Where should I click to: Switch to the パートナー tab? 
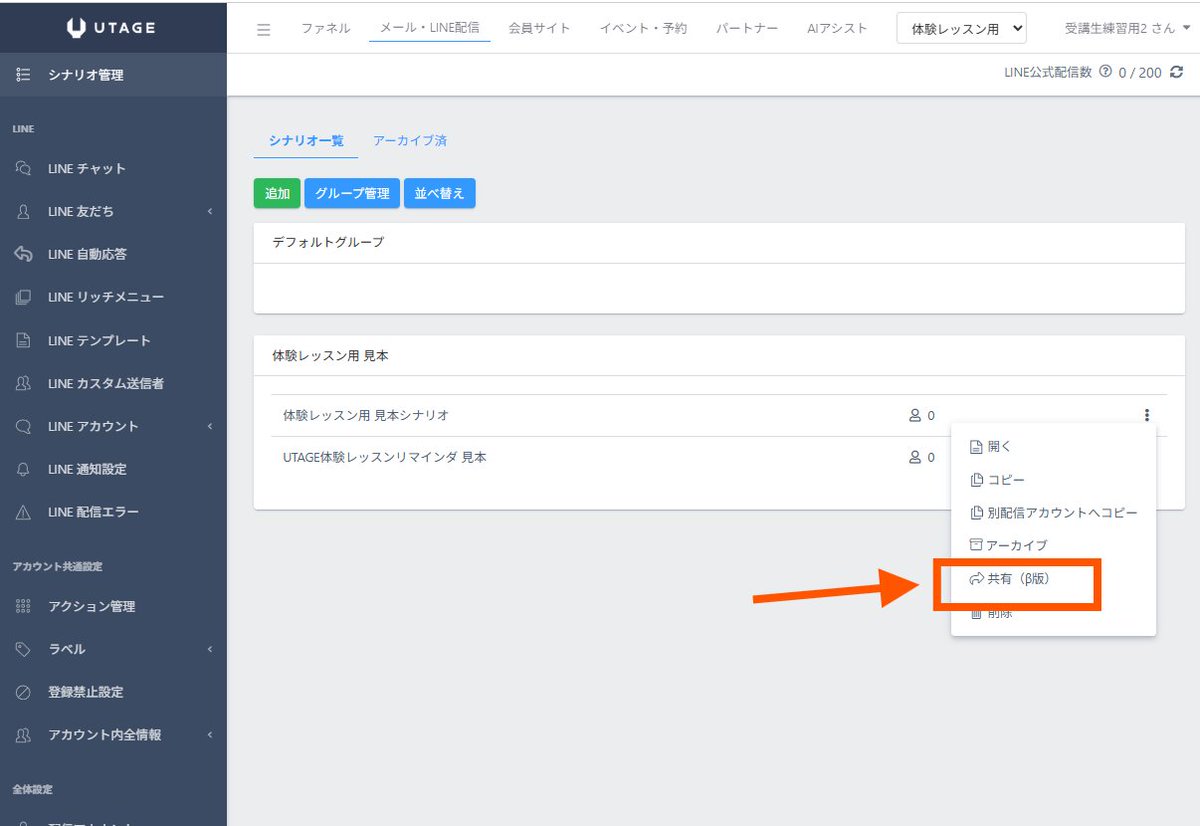click(747, 28)
